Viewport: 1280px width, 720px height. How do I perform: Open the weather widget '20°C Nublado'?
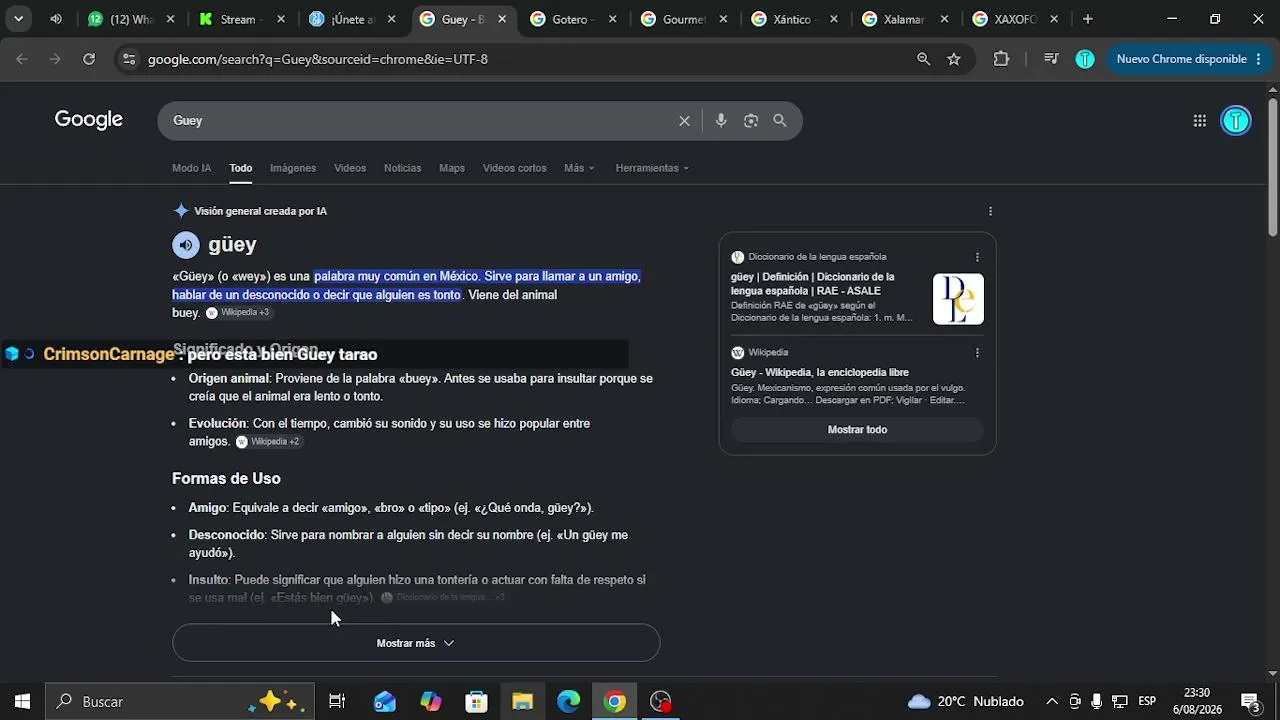point(966,702)
